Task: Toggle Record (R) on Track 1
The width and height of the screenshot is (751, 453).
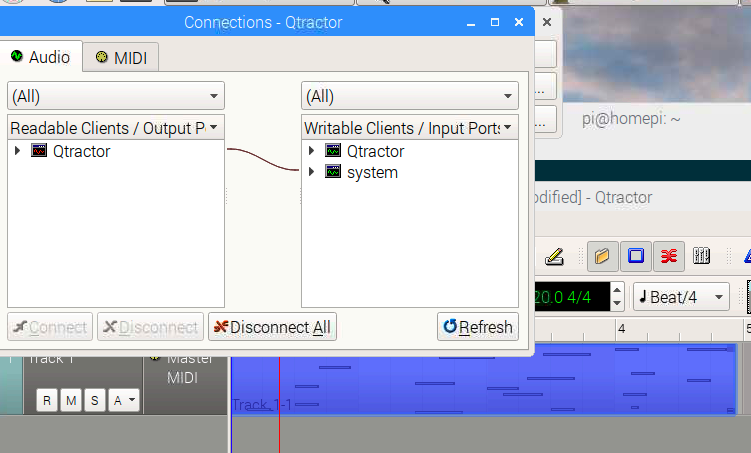Action: (x=47, y=400)
